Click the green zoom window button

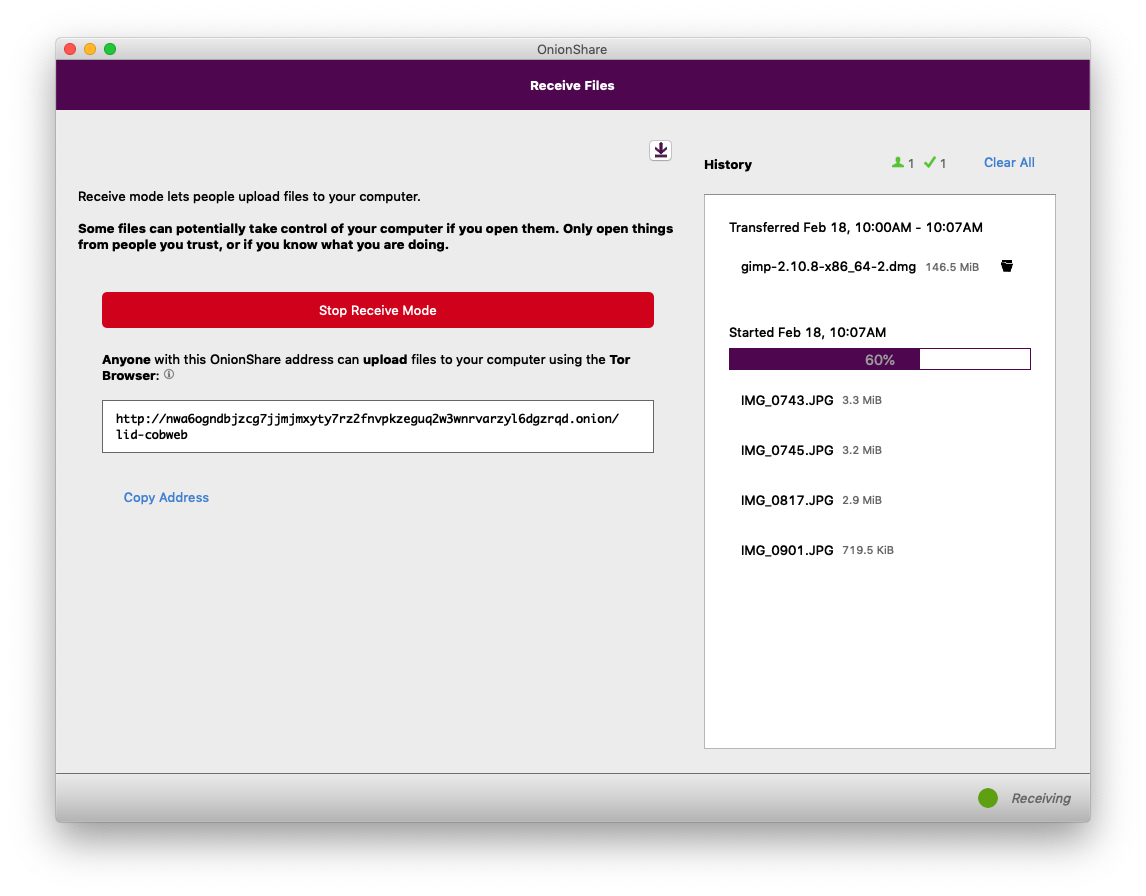pyautogui.click(x=110, y=49)
